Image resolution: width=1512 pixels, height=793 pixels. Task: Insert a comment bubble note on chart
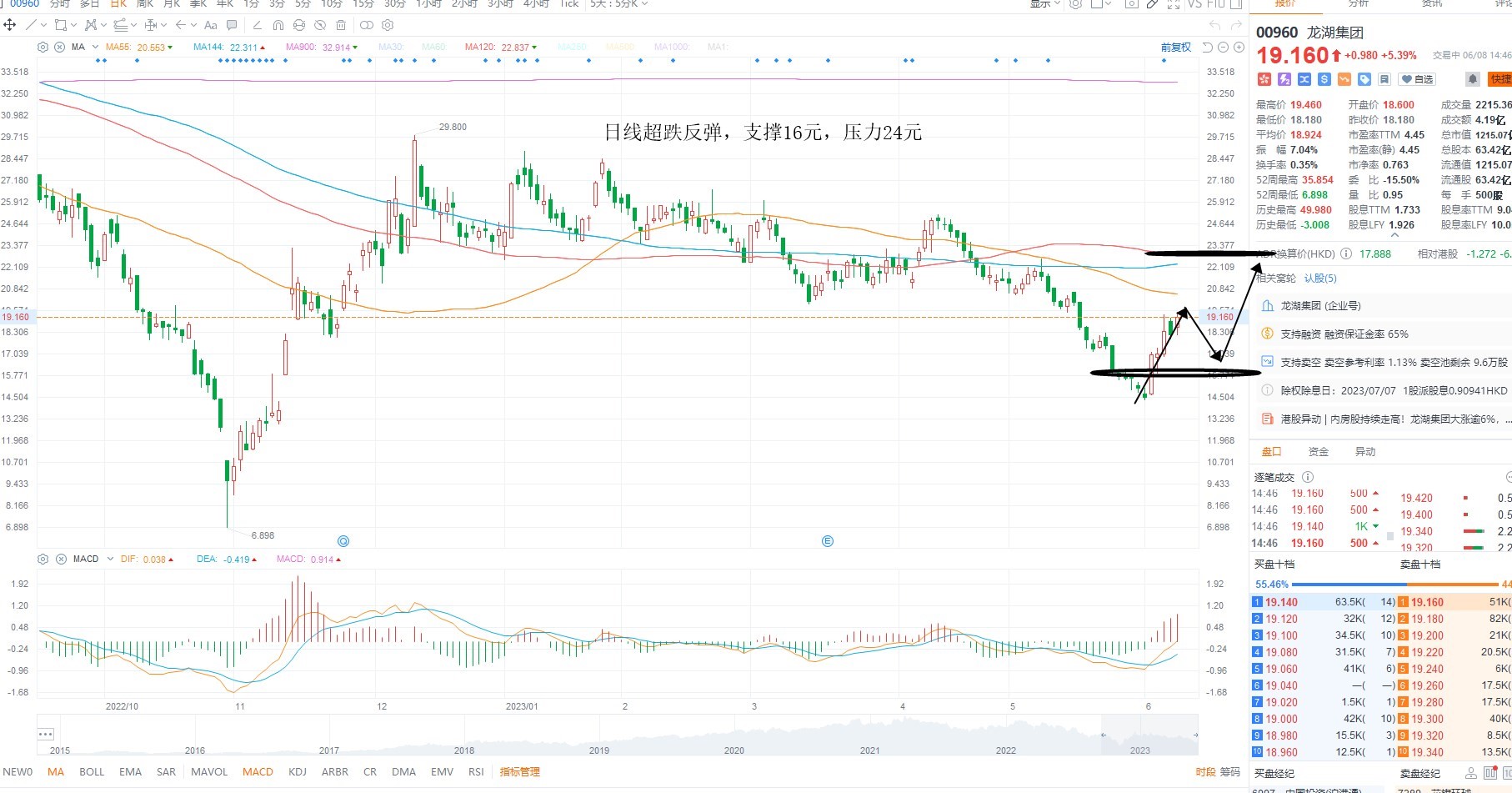(232, 25)
